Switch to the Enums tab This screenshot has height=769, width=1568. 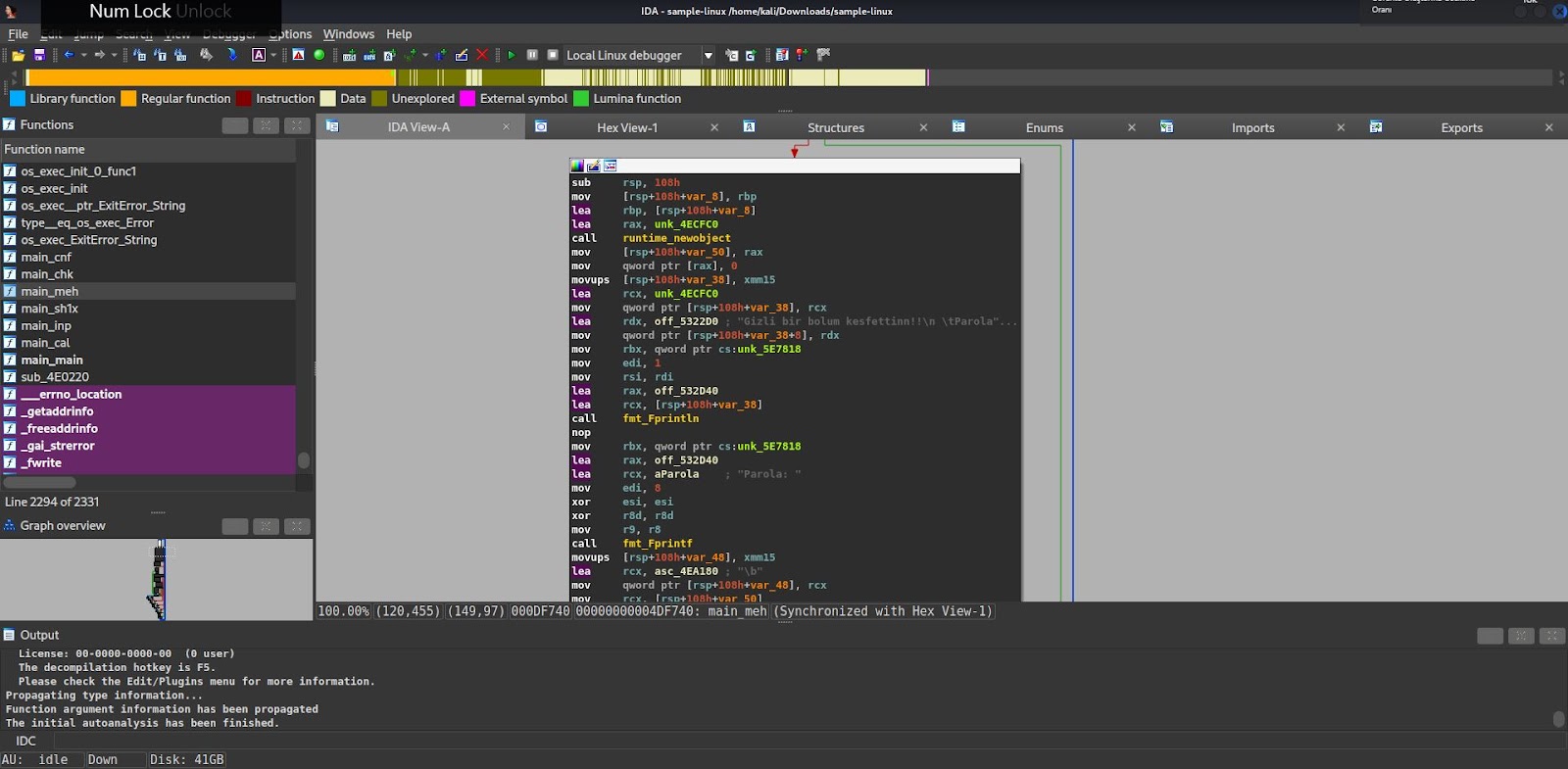tap(1045, 127)
